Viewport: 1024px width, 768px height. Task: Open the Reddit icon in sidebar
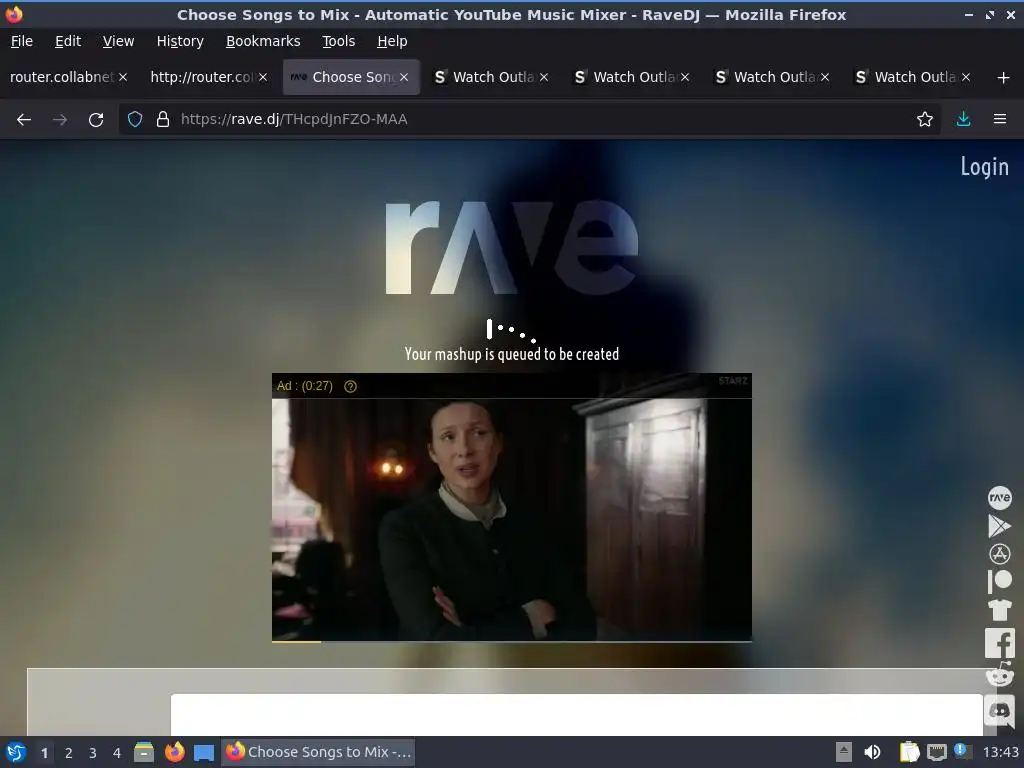tap(999, 675)
